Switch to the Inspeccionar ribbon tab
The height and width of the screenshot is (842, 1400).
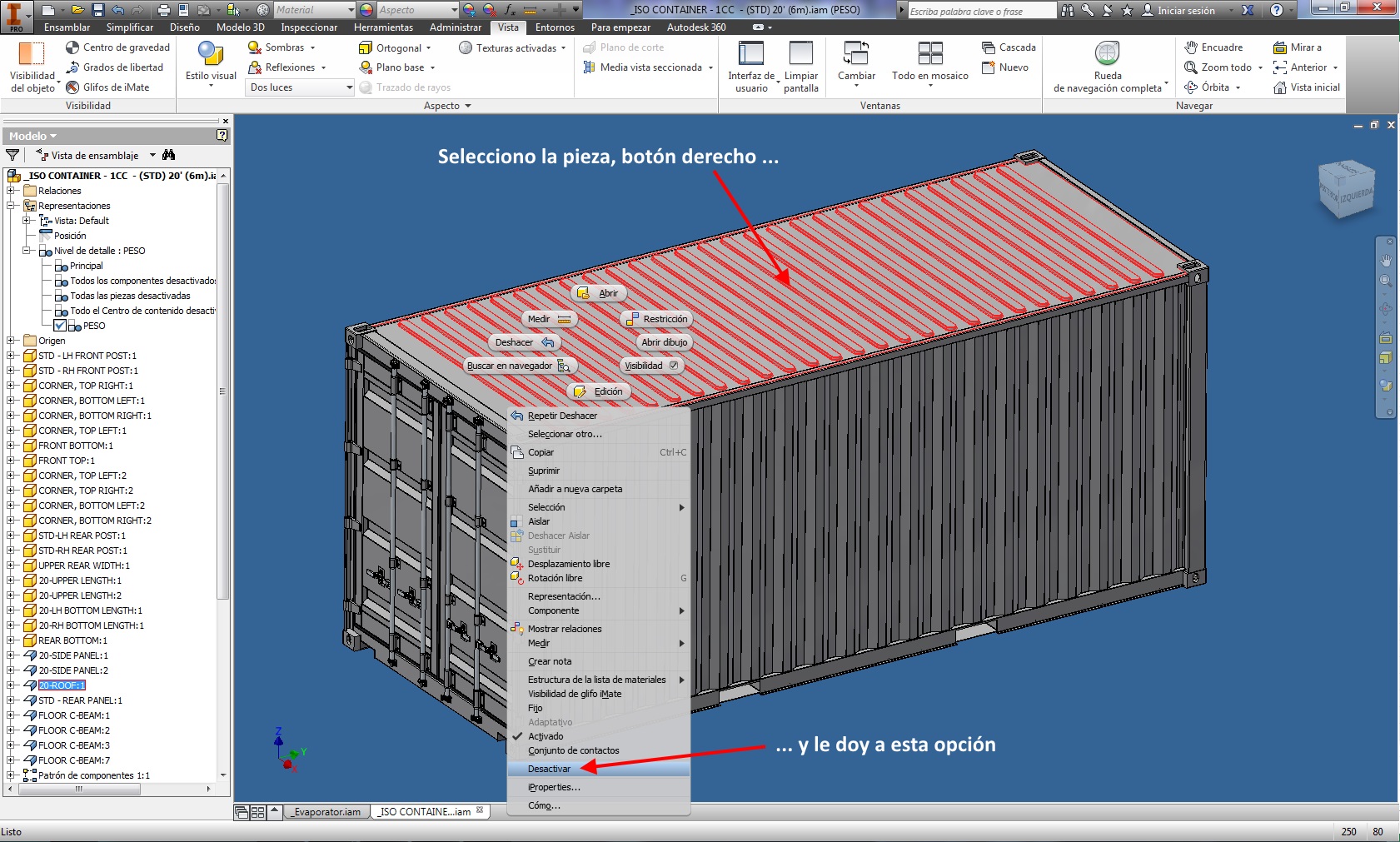click(309, 27)
